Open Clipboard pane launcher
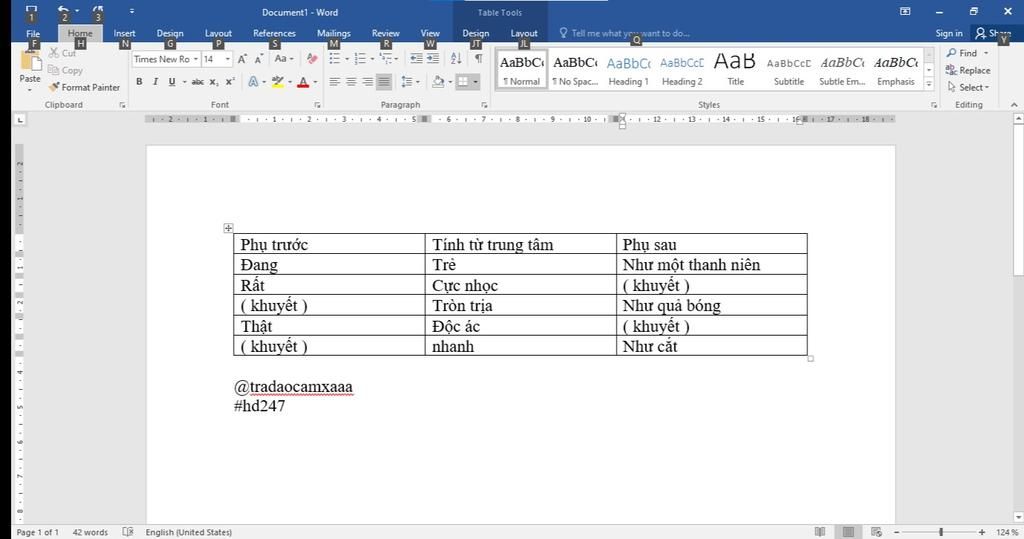1024x539 pixels. coord(122,105)
